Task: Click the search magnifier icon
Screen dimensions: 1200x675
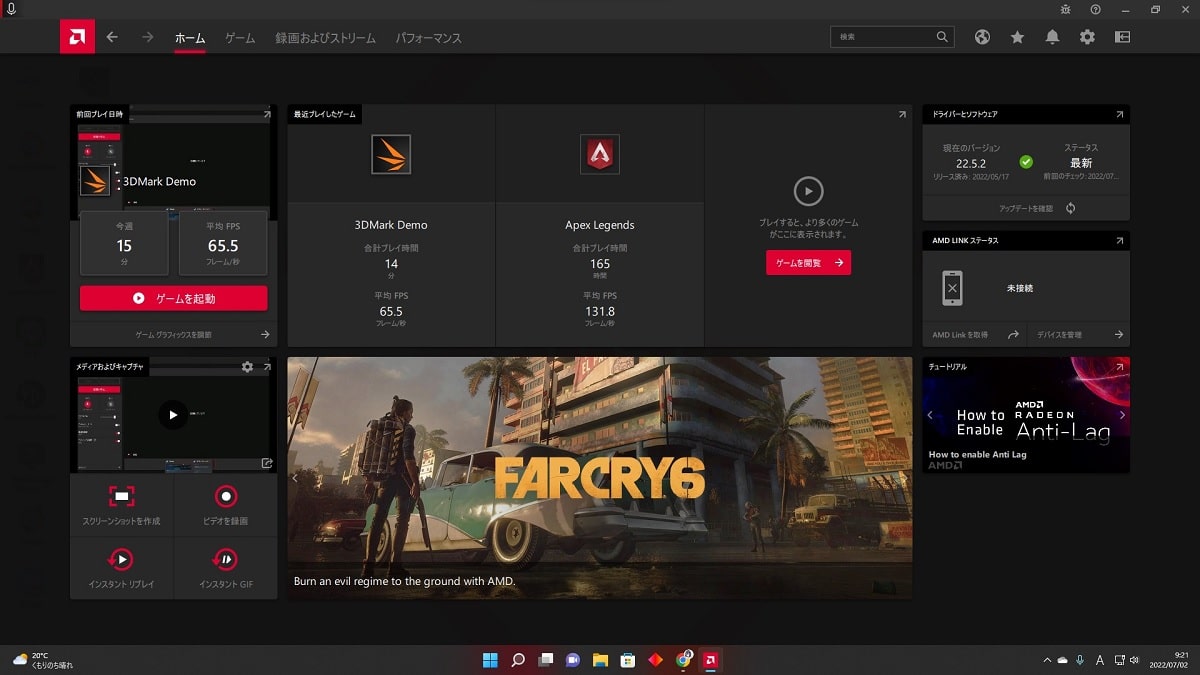Action: pyautogui.click(x=942, y=37)
